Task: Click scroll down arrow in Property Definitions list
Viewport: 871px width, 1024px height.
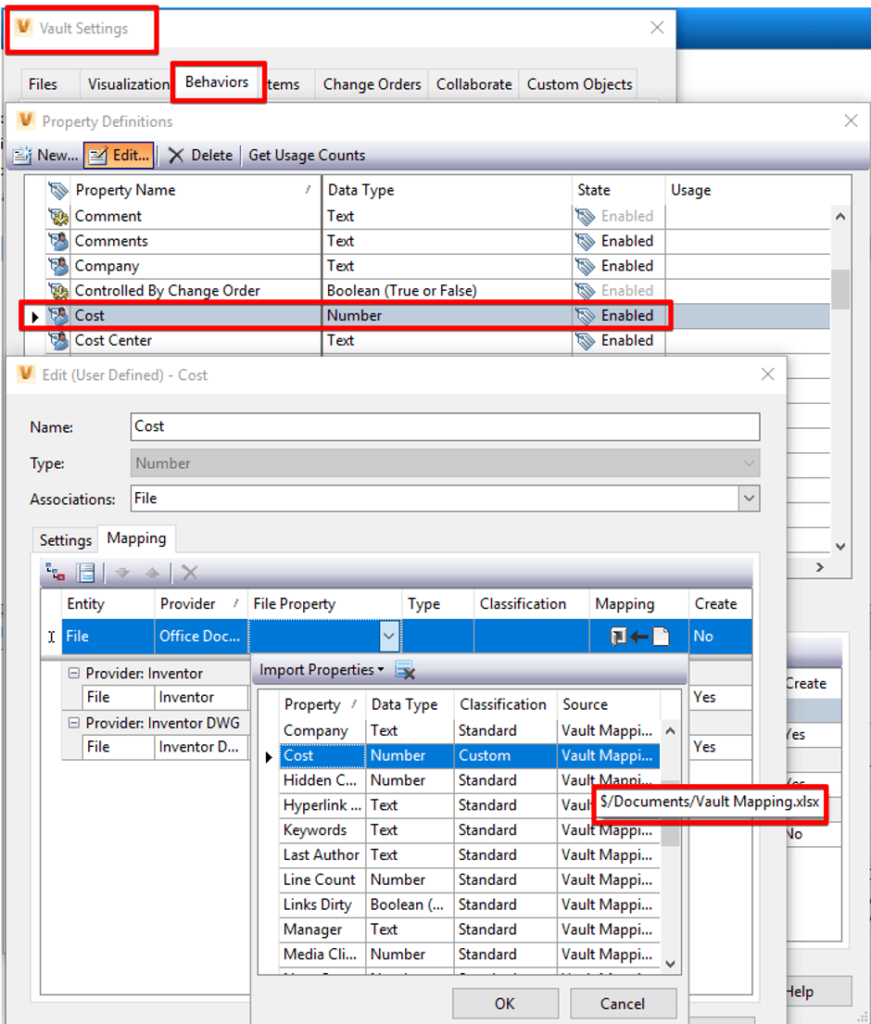Action: point(841,546)
